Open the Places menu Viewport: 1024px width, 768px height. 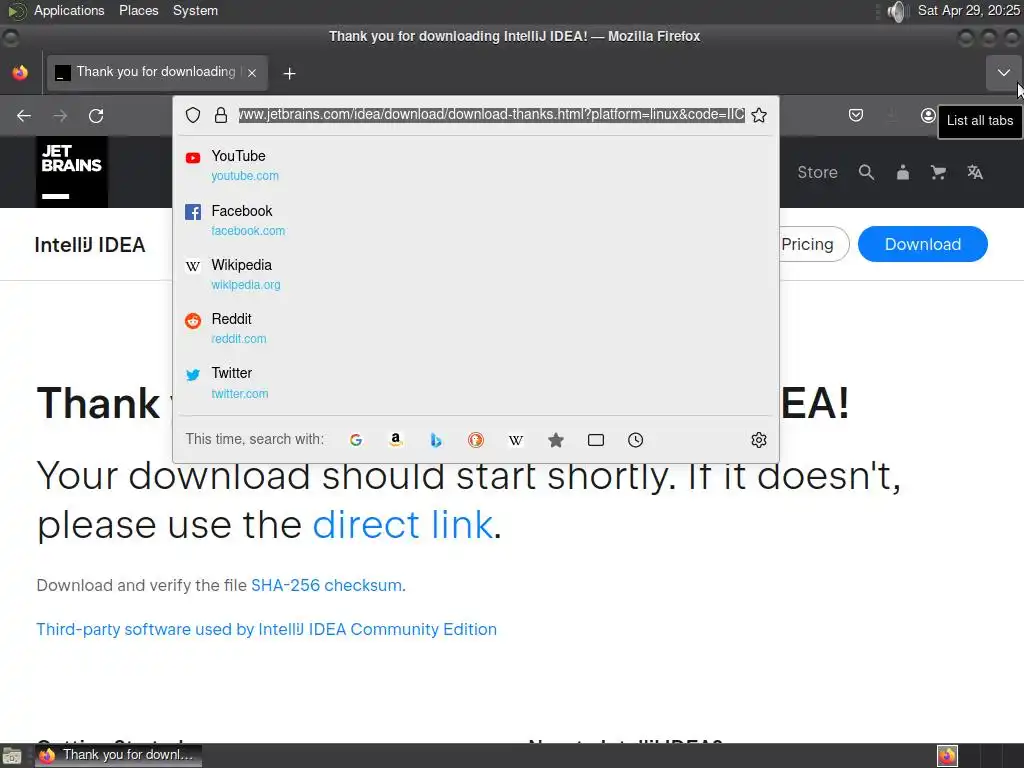pos(138,10)
